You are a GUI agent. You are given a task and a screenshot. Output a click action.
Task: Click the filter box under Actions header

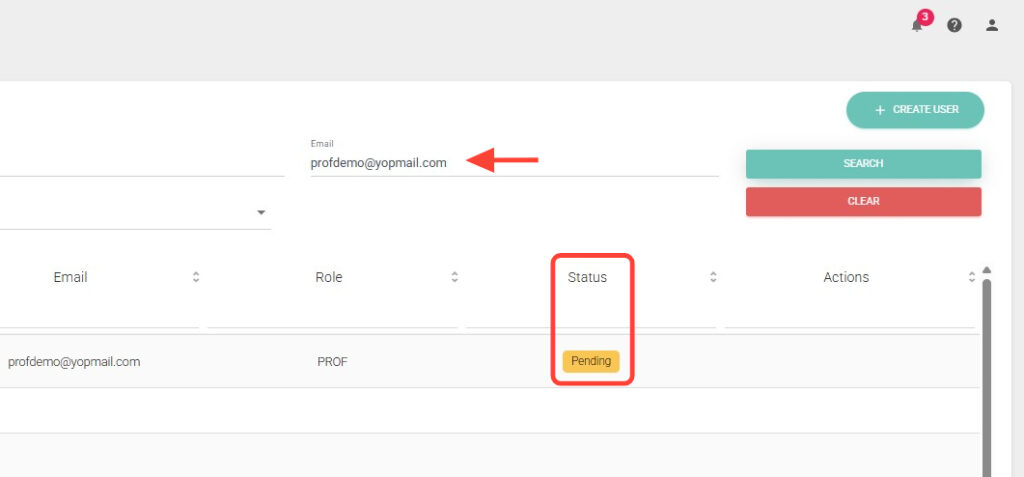848,314
